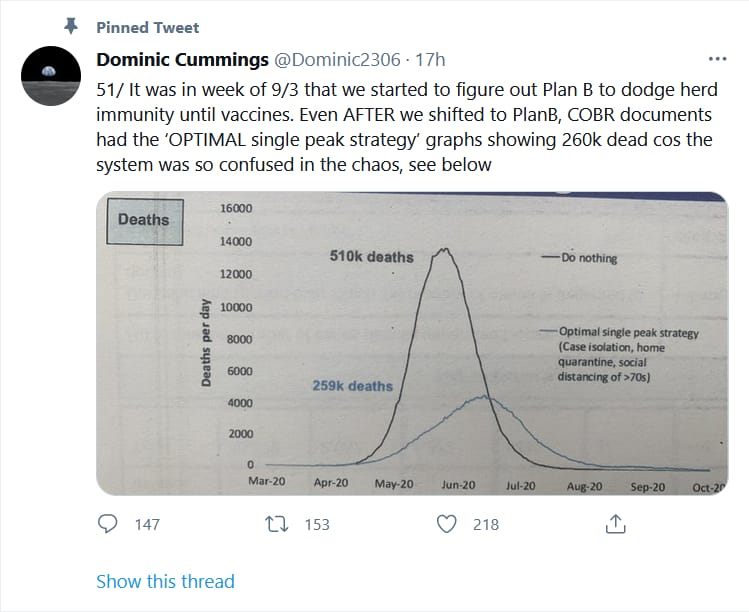Viewport: 749px width, 612px height.
Task: Click the share upload icon
Action: 616,524
